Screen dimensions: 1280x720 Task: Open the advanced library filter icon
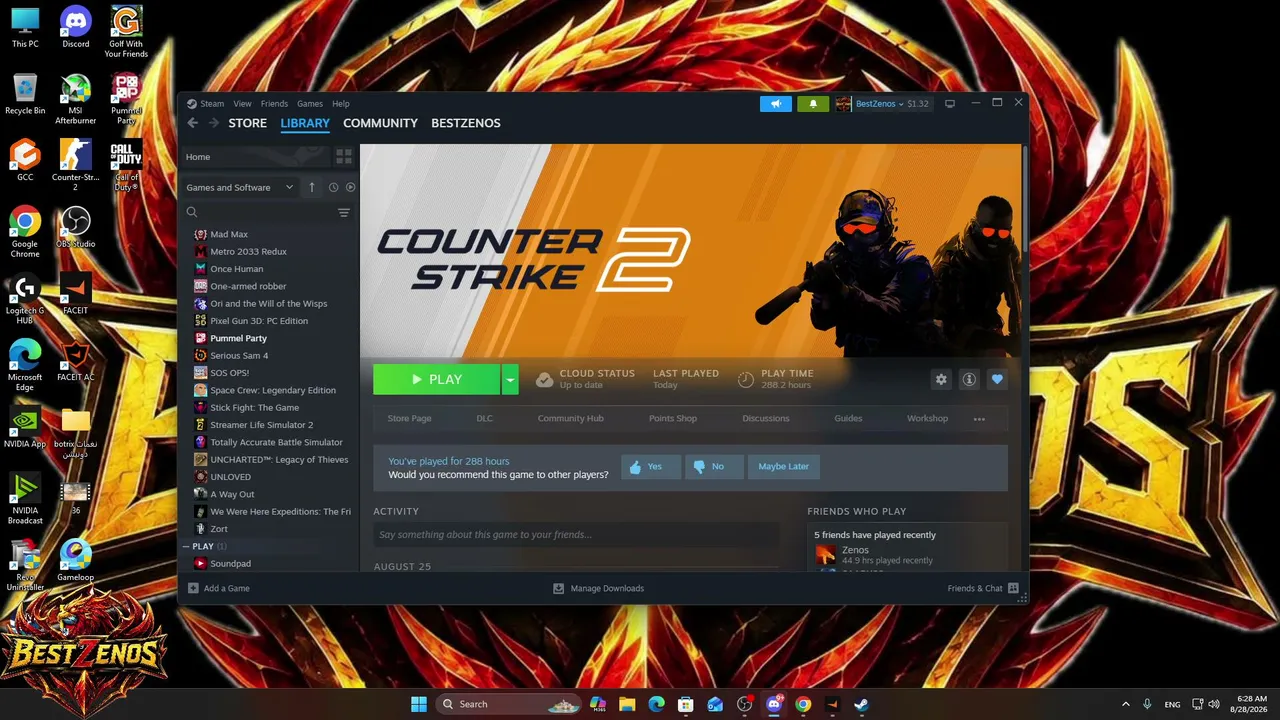(x=344, y=212)
